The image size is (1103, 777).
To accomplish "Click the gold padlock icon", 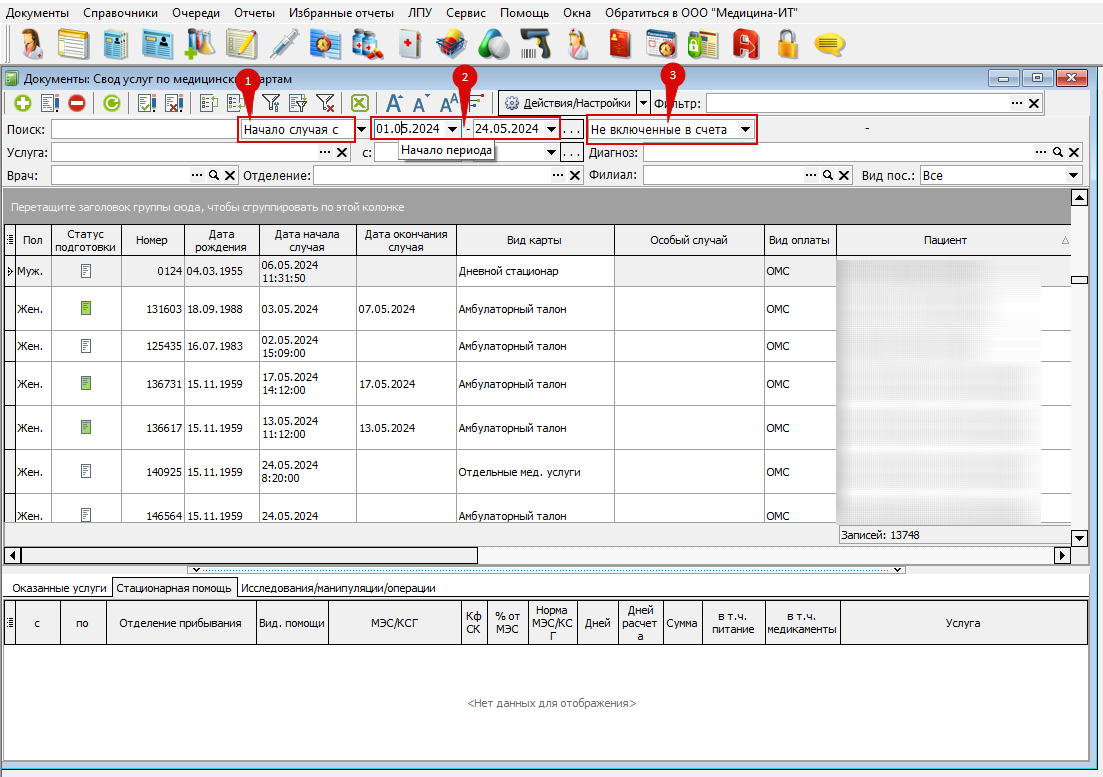I will click(x=787, y=44).
